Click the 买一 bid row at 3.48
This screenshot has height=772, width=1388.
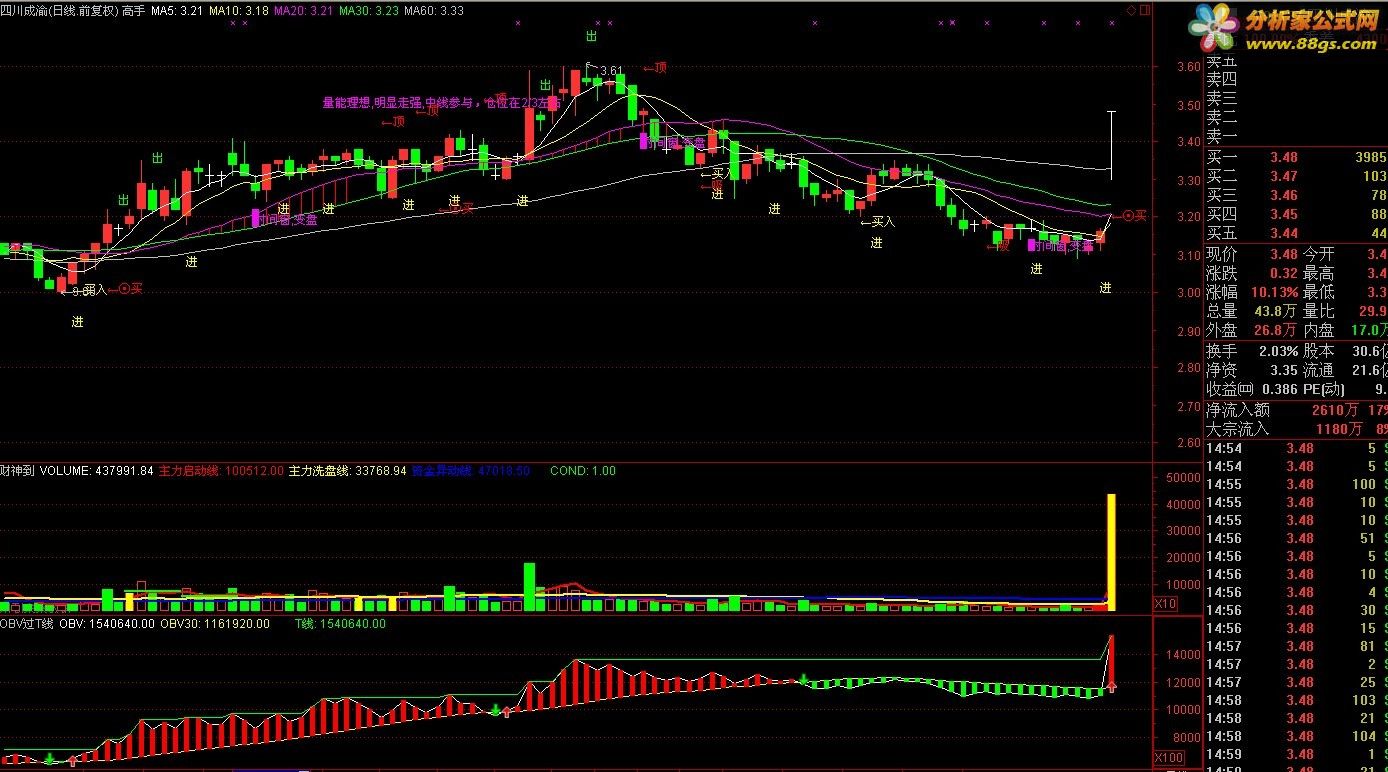click(x=1296, y=157)
